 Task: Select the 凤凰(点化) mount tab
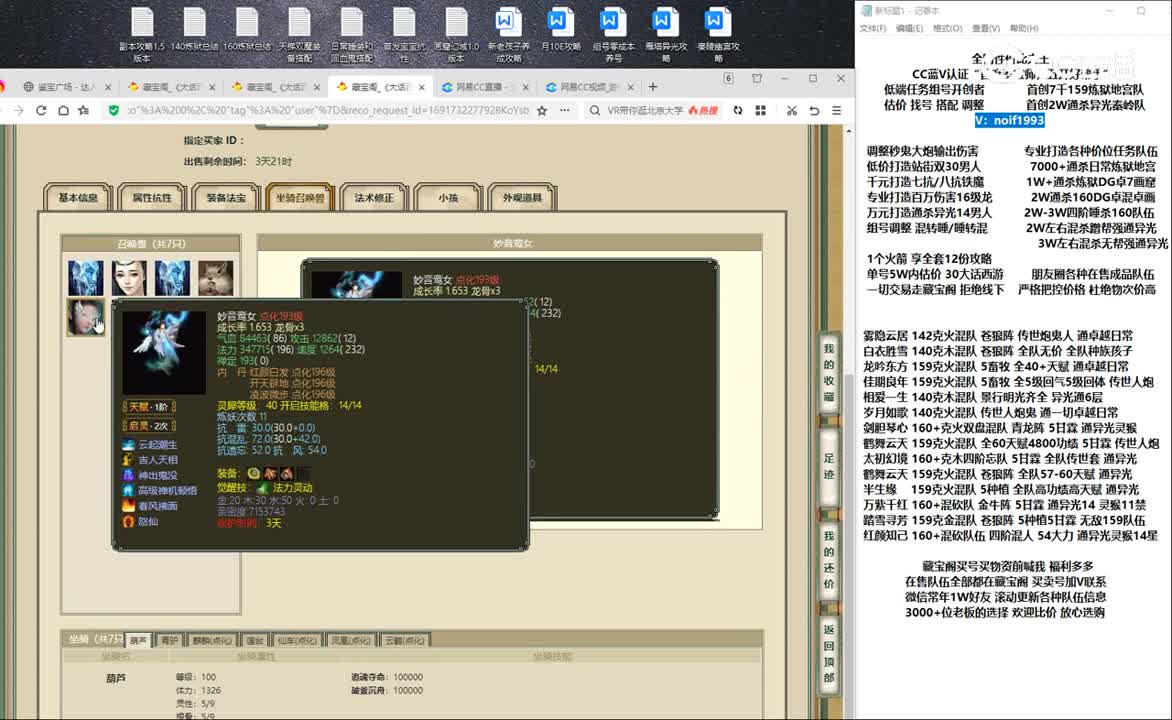[351, 641]
